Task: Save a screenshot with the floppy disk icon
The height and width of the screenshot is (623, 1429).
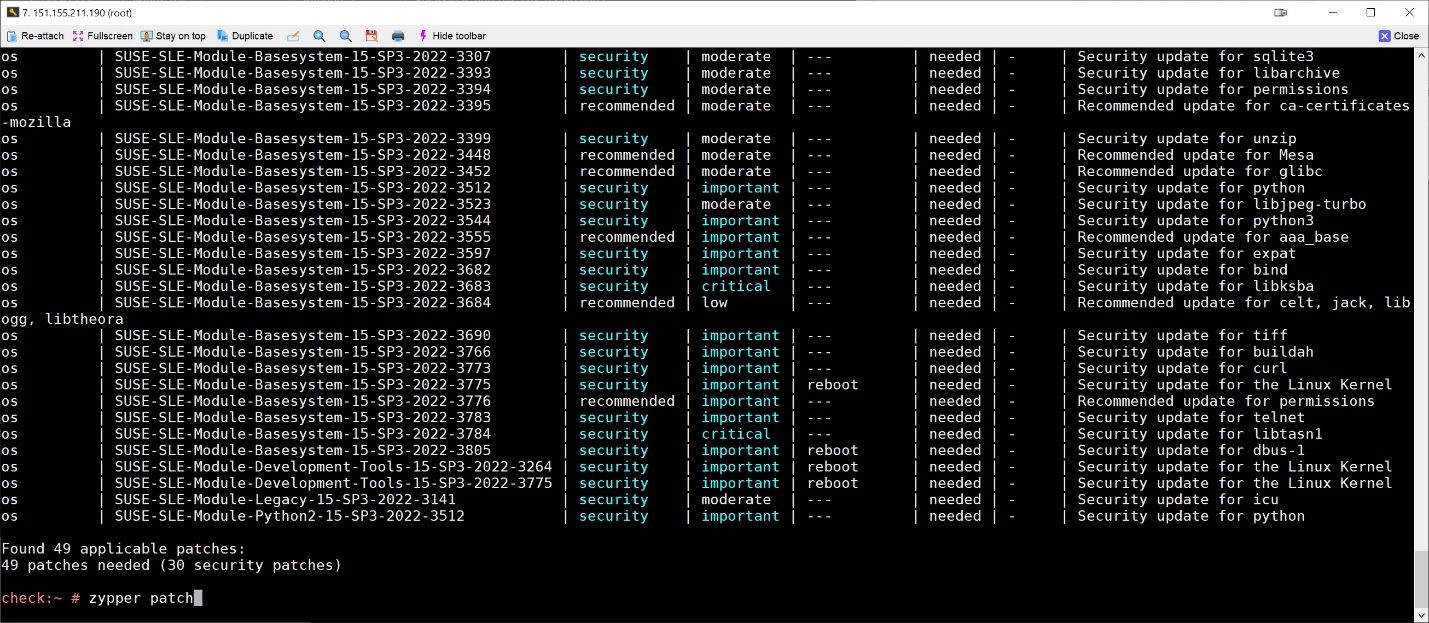Action: coord(370,35)
